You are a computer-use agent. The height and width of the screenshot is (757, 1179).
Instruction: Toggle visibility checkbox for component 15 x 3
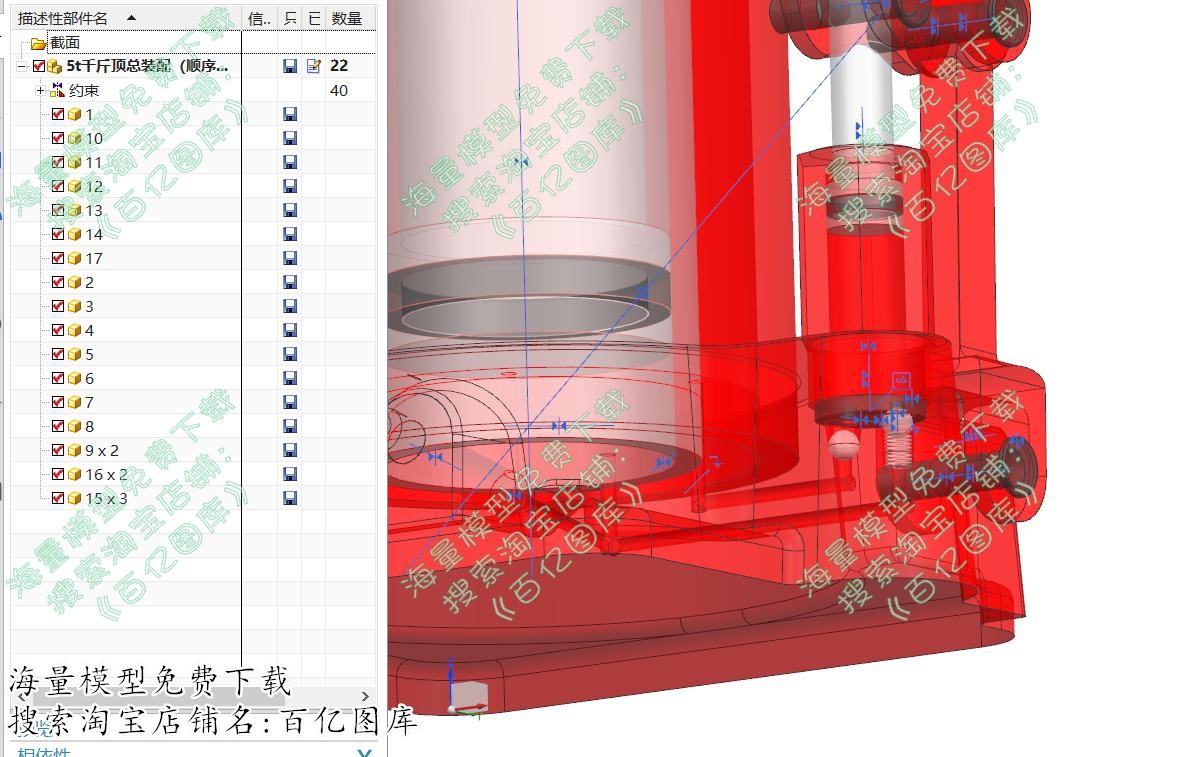pos(58,498)
